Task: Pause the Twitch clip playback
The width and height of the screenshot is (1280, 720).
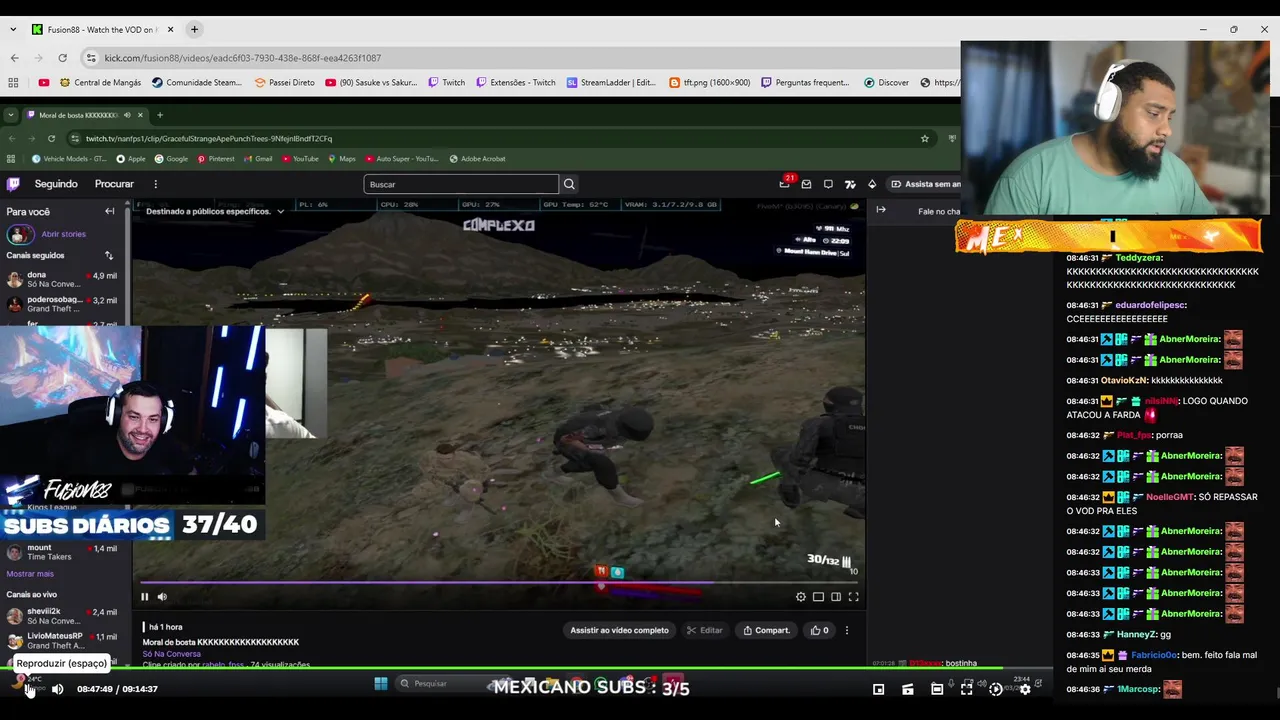Action: pyautogui.click(x=144, y=597)
